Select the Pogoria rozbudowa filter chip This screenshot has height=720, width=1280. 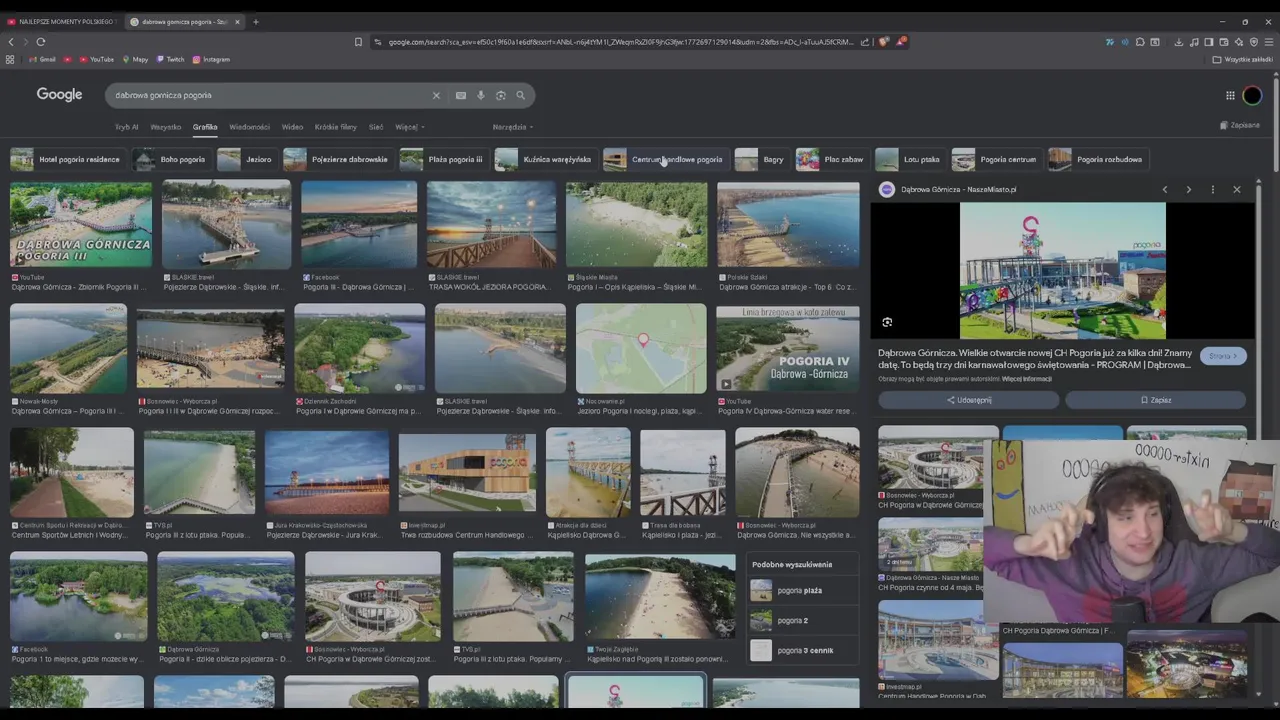click(1096, 159)
